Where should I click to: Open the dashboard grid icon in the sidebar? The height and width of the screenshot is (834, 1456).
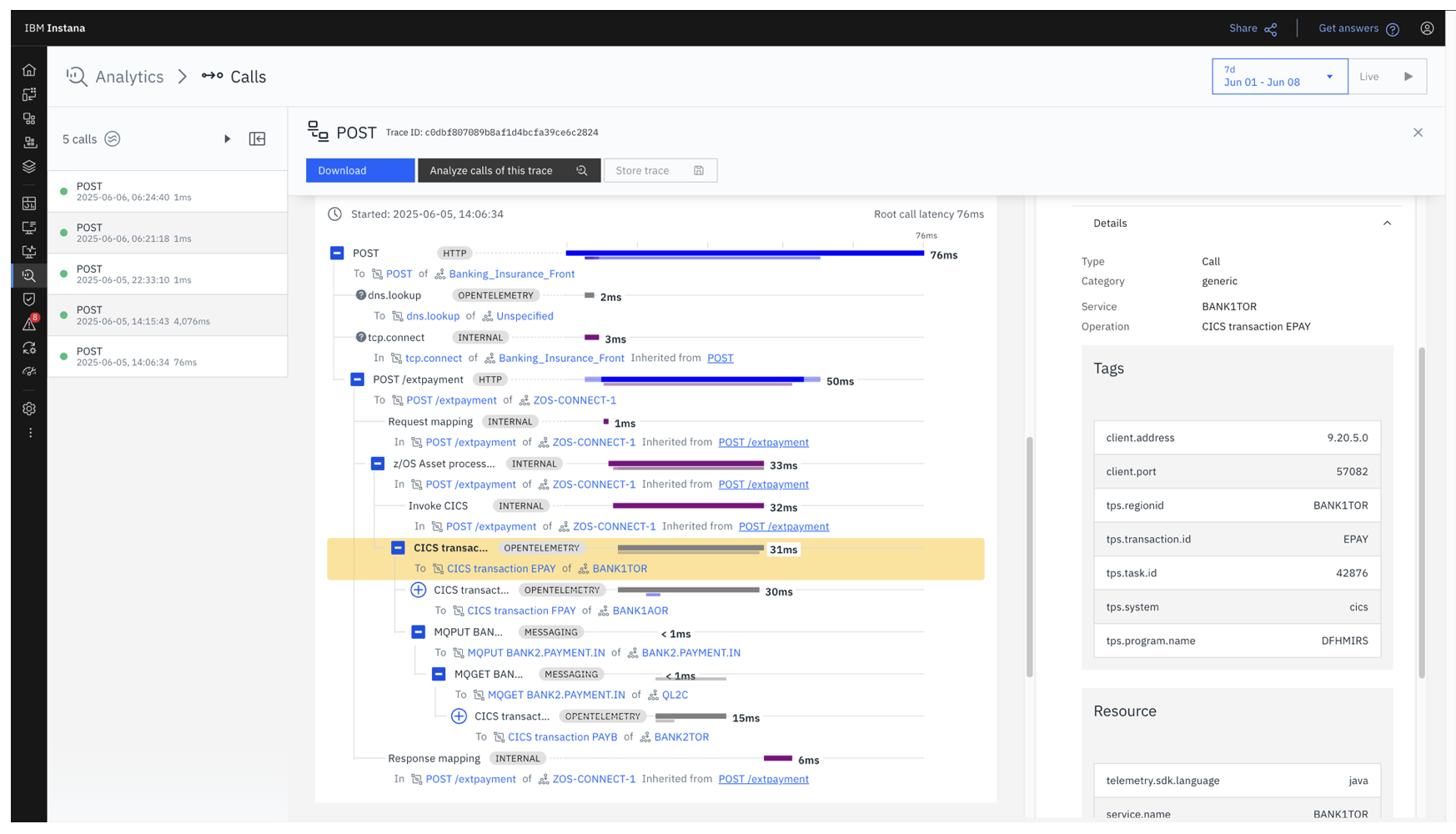[29, 203]
